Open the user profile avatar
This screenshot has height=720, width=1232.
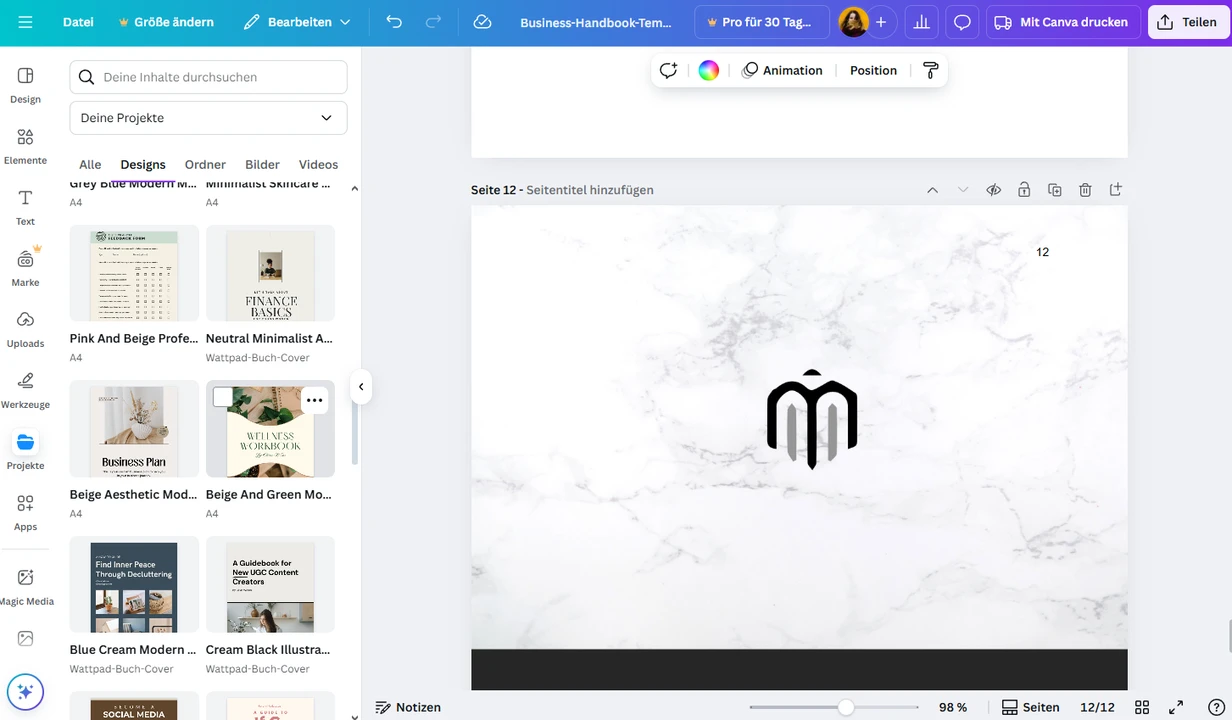[x=853, y=22]
